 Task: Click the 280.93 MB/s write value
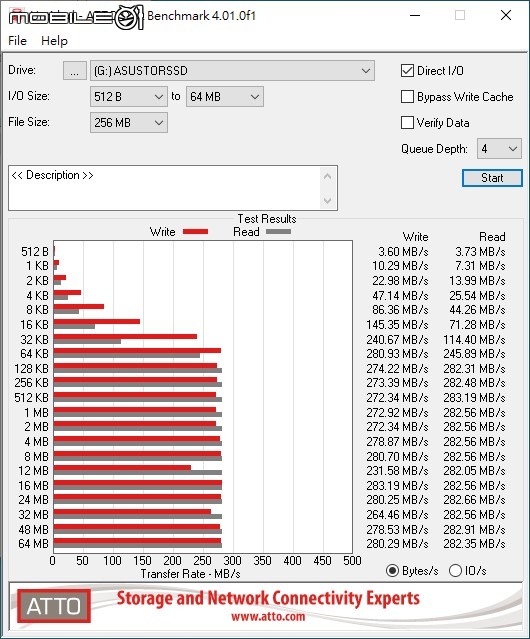click(397, 354)
